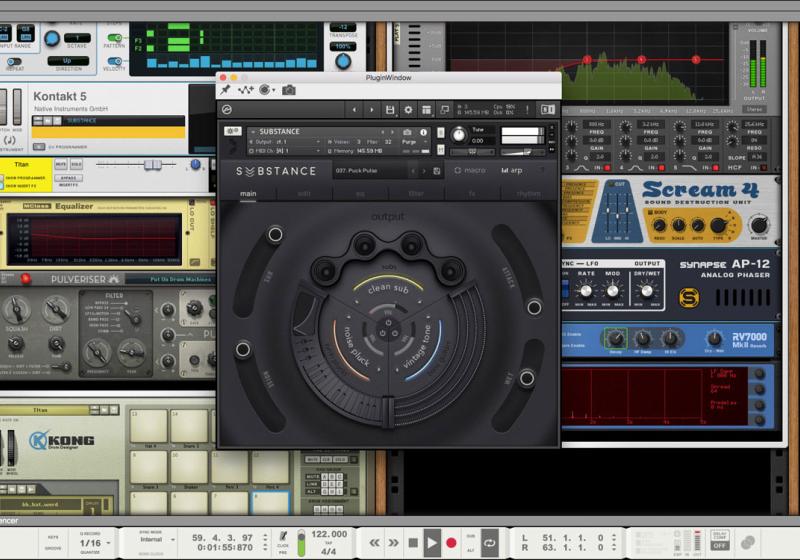This screenshot has width=800, height=560.
Task: Toggle the center power button in Substance wheel
Action: click(x=388, y=324)
